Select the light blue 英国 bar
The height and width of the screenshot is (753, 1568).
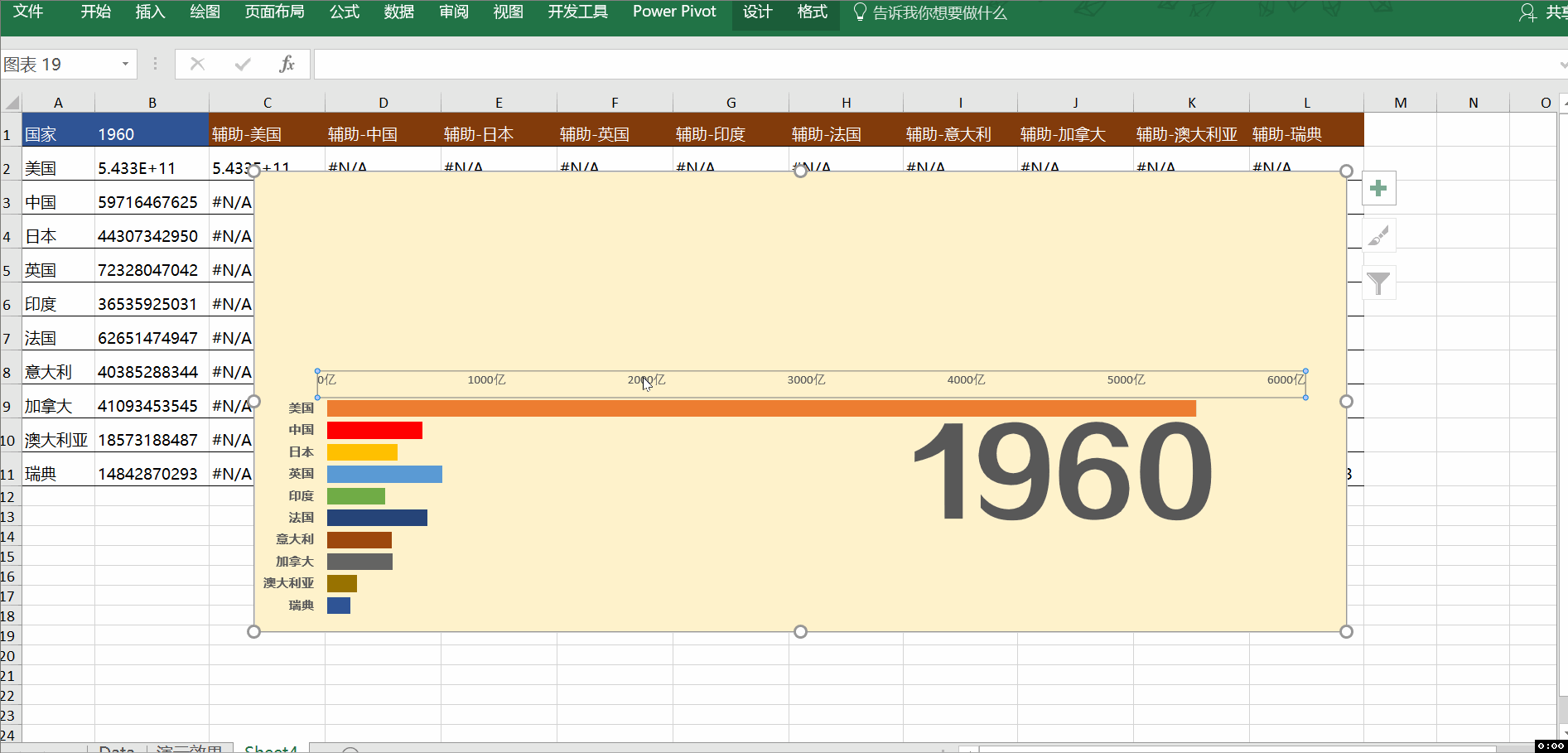[x=384, y=474]
